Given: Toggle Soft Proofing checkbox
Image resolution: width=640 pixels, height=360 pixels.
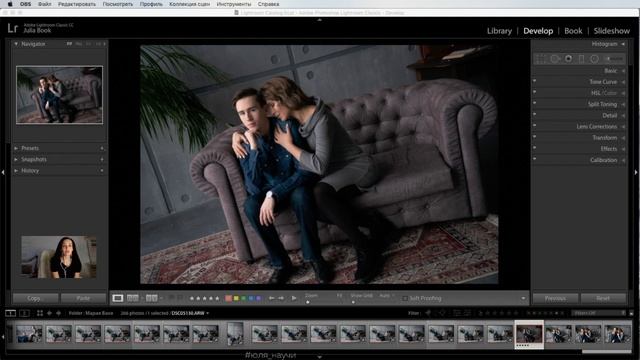Looking at the screenshot, I should [x=405, y=298].
